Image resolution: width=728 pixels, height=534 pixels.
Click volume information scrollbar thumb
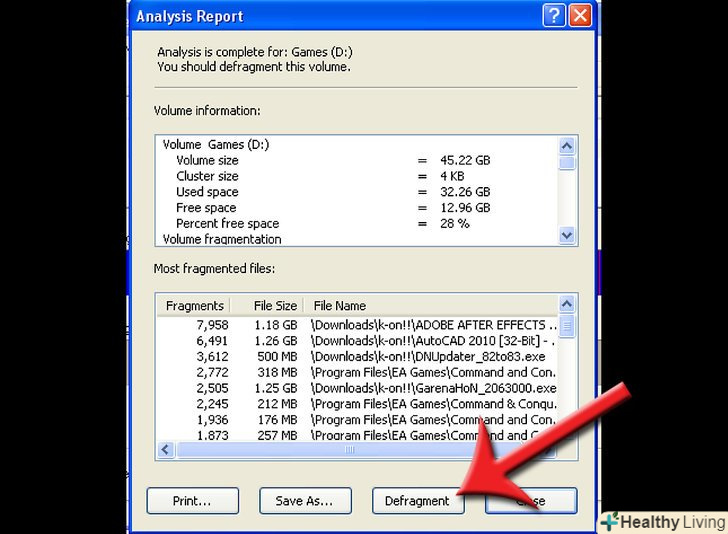coord(566,163)
